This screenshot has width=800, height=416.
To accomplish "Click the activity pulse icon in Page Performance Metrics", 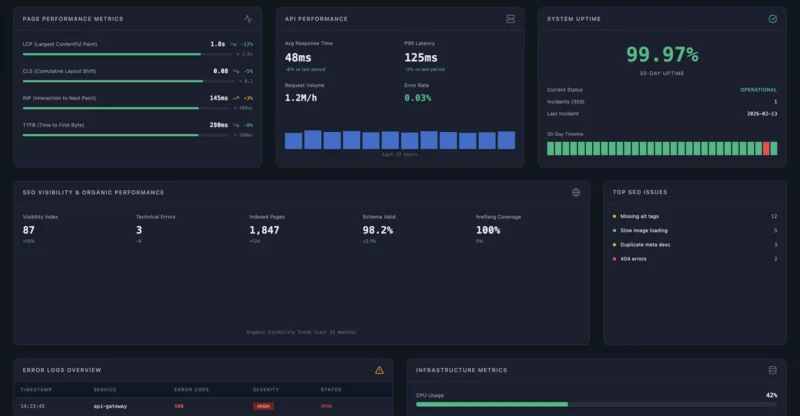I will click(248, 18).
